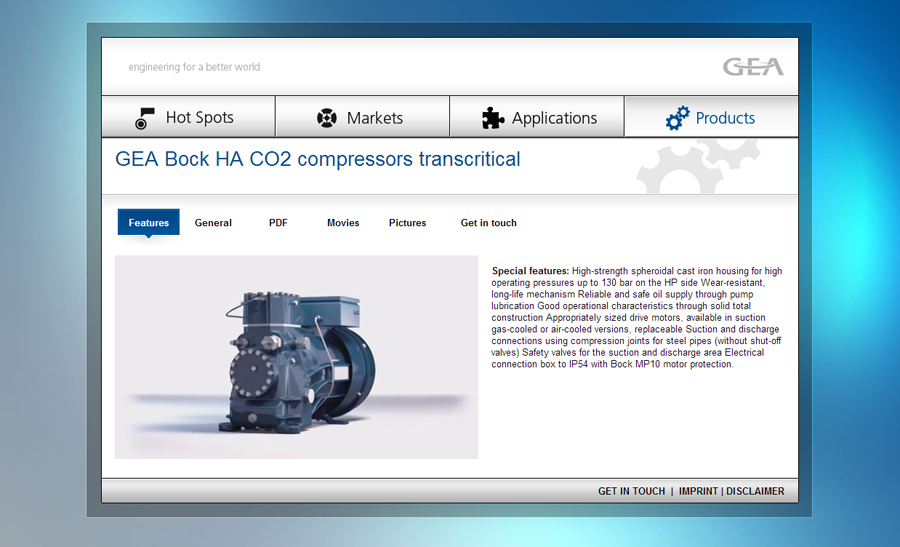
Task: Open the IMPRINT footer link
Action: pyautogui.click(x=698, y=491)
